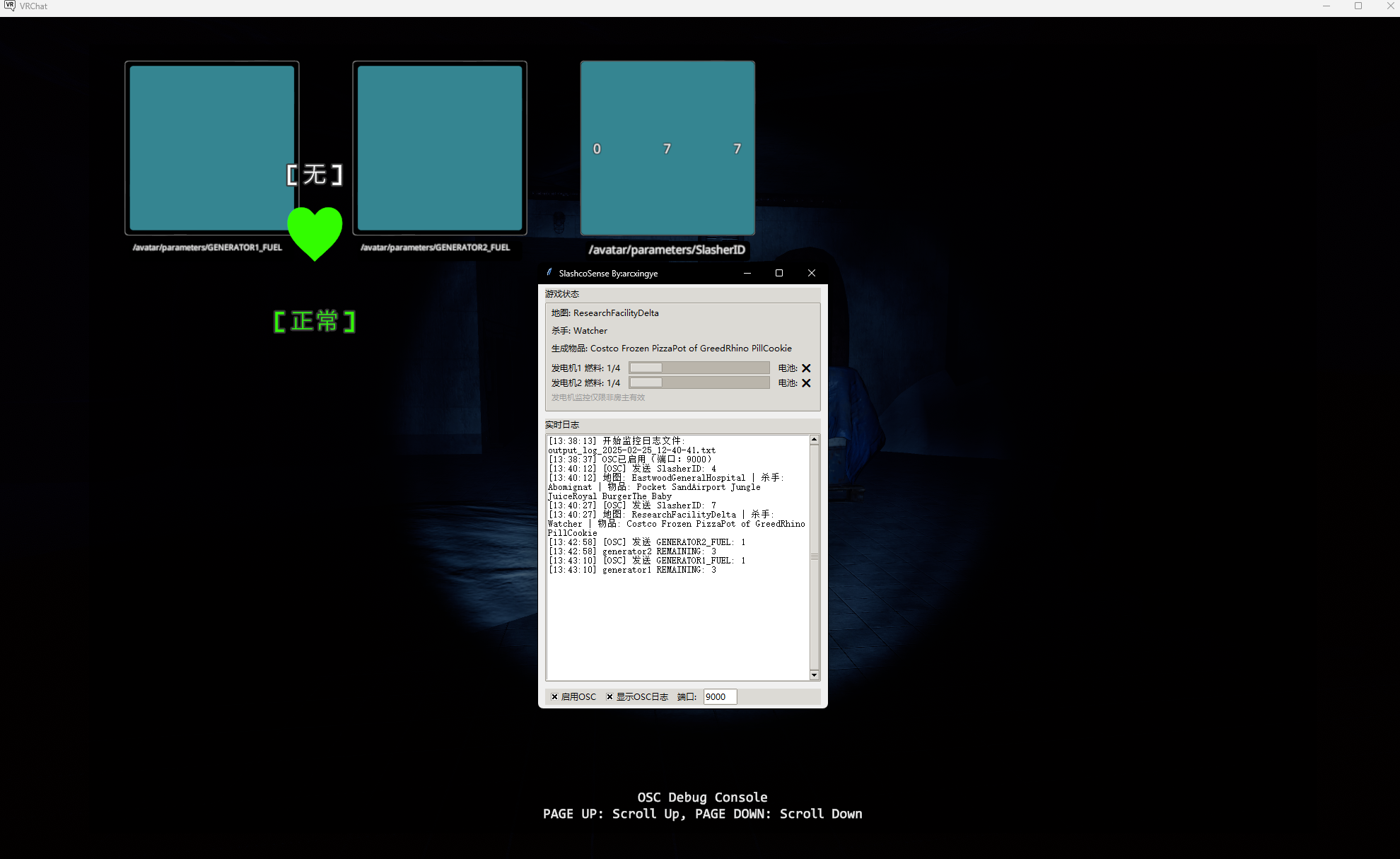Image resolution: width=1400 pixels, height=859 pixels.
Task: Click the feather icon in SlashcoSense title bar
Action: click(x=550, y=273)
